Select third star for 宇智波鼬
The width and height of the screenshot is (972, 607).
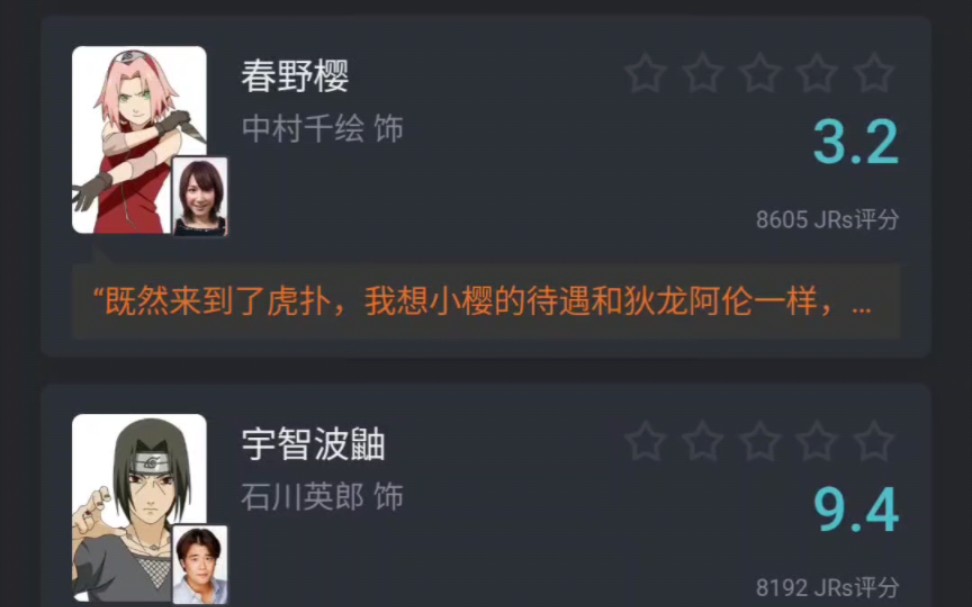coord(759,441)
